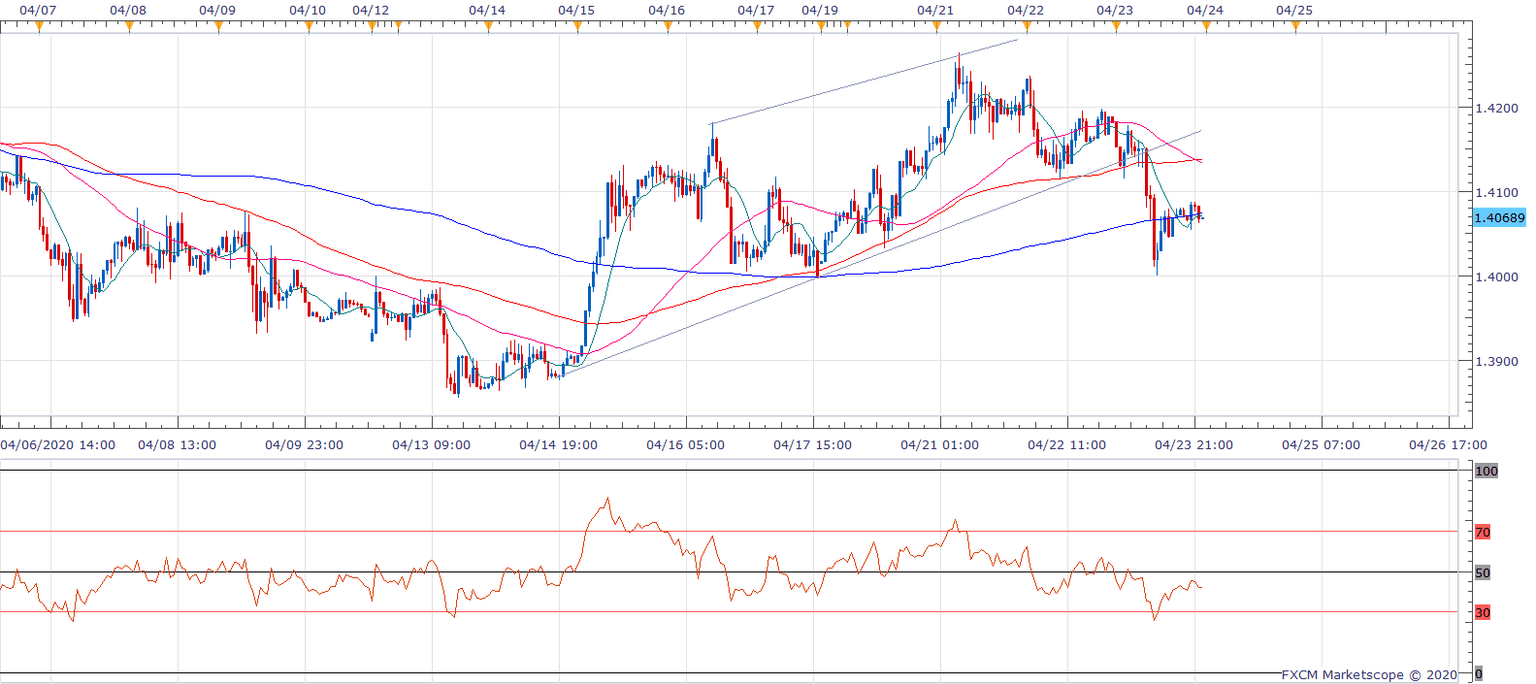1536x684 pixels.
Task: Click the orange marker under 04/22
Action: [x=1026, y=27]
